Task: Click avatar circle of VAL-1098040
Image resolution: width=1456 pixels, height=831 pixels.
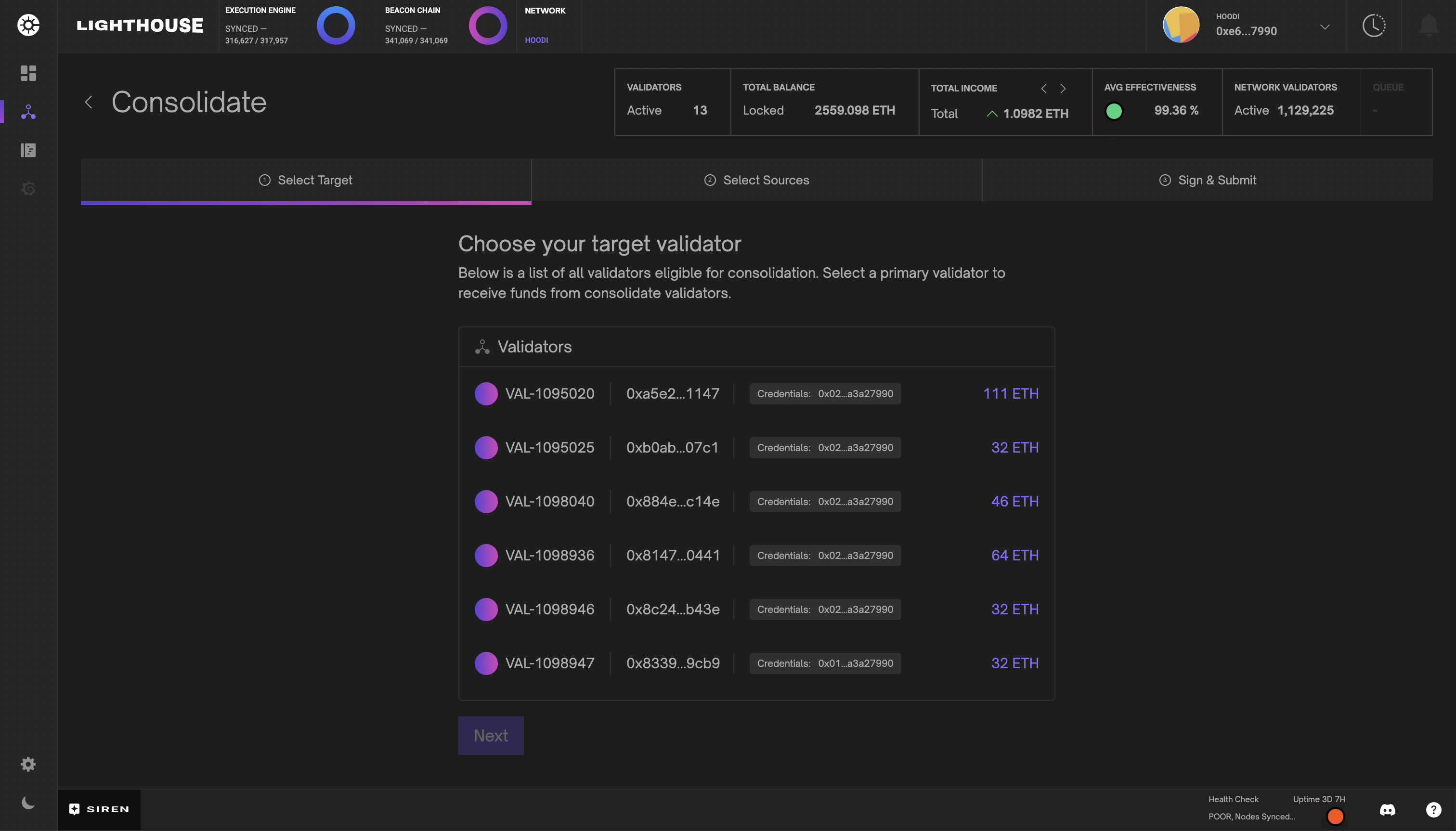Action: (x=486, y=502)
